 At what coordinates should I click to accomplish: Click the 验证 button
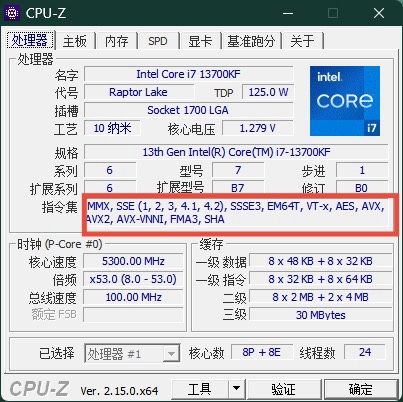(x=284, y=389)
